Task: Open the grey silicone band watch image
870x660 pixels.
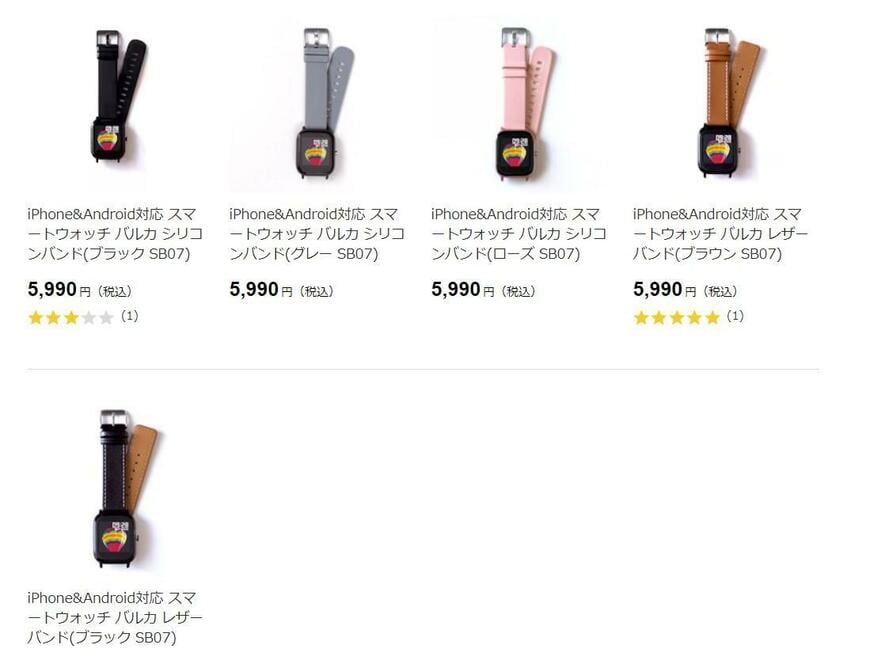Action: pyautogui.click(x=317, y=103)
